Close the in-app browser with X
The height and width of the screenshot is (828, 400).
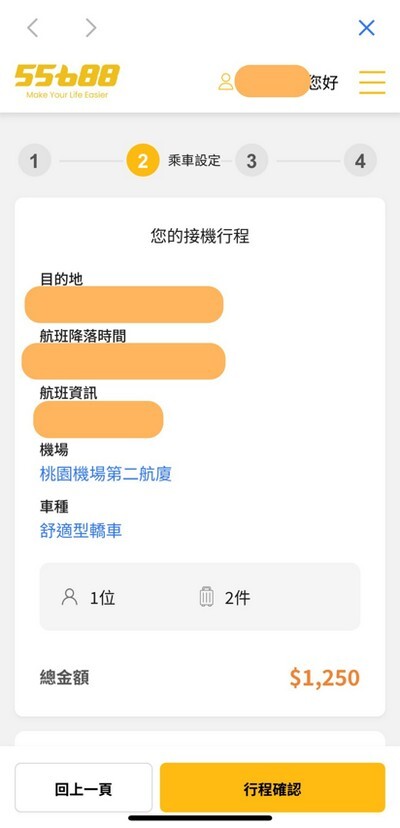pyautogui.click(x=366, y=27)
